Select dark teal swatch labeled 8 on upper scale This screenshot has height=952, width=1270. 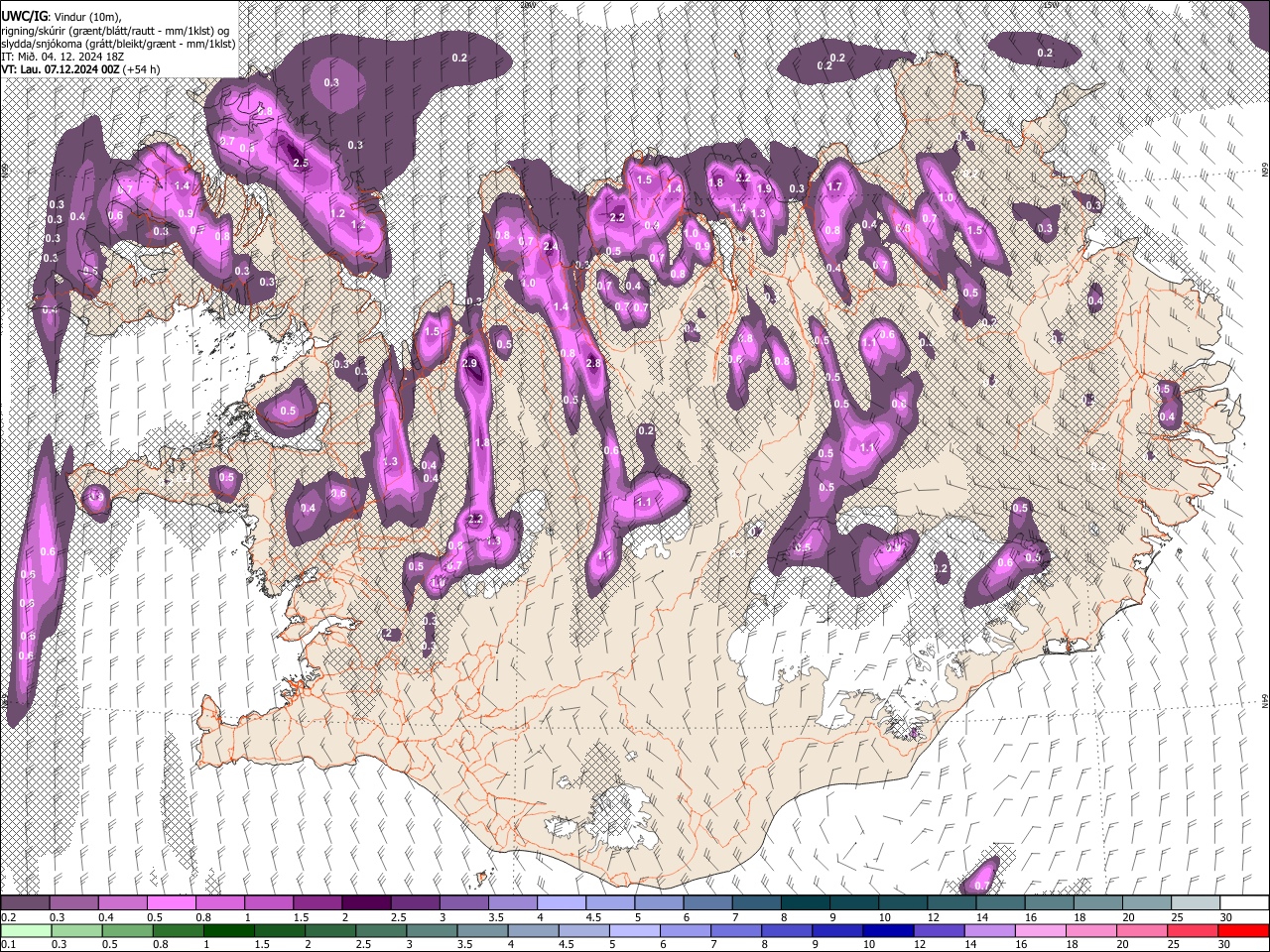pyautogui.click(x=806, y=903)
